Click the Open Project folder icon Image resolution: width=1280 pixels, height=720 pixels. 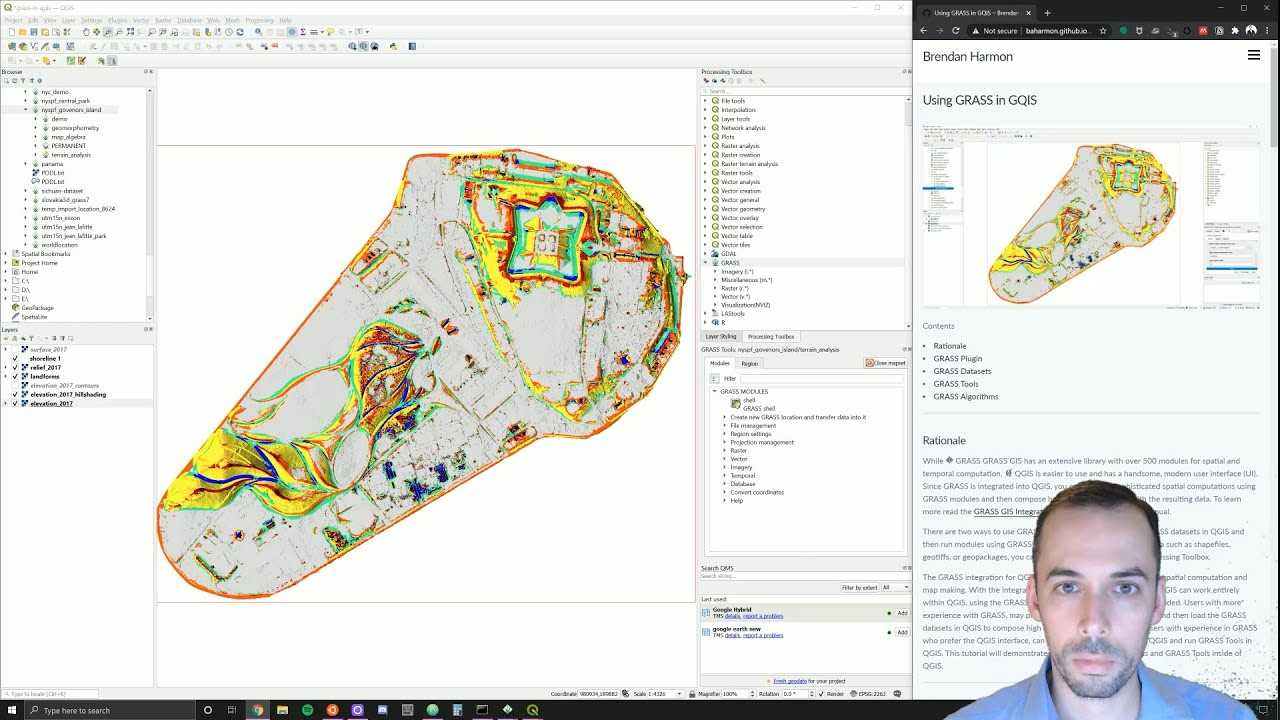coord(22,31)
